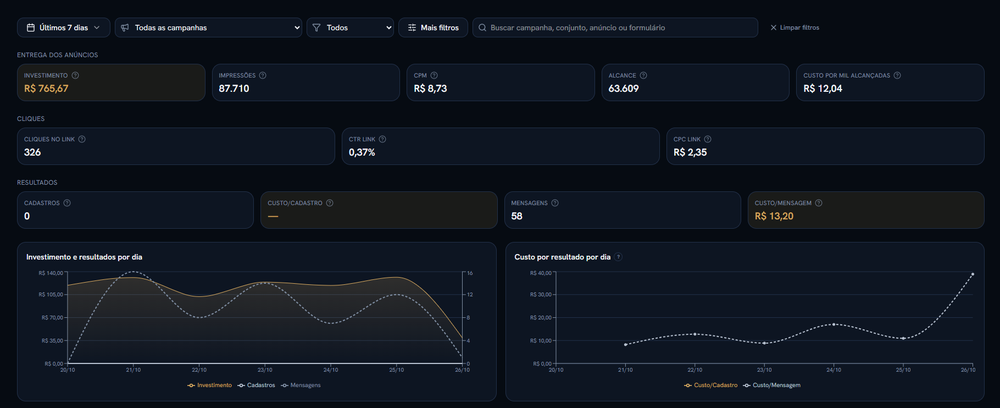Click the help icon next to Custo/Cadastro
This screenshot has width=1000, height=408.
pyautogui.click(x=329, y=203)
